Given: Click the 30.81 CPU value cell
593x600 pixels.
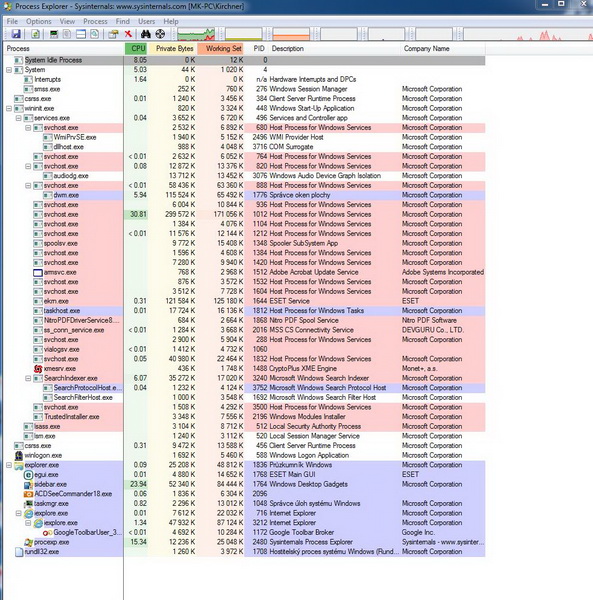Looking at the screenshot, I should [136, 214].
